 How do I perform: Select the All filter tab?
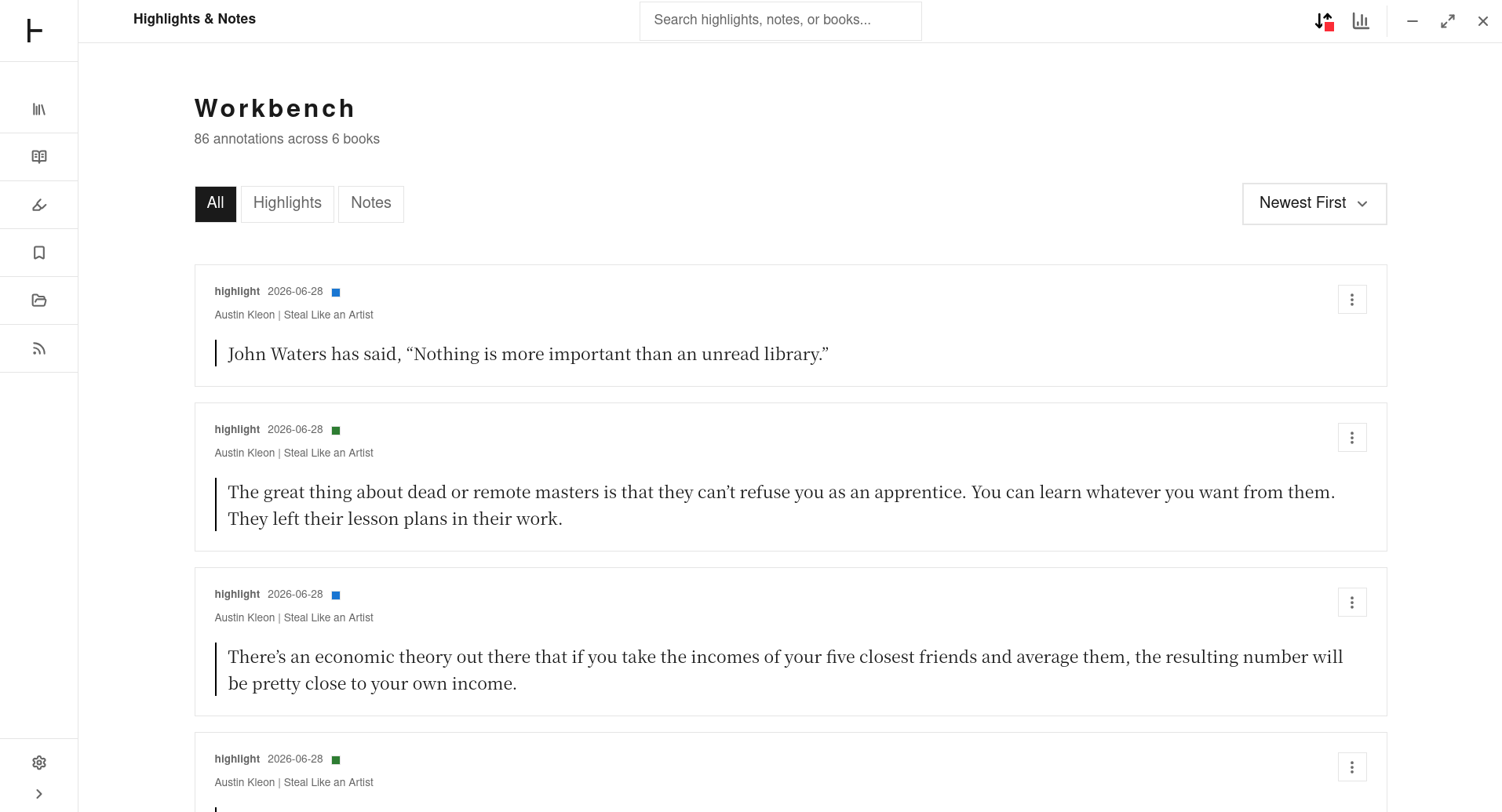tap(215, 204)
